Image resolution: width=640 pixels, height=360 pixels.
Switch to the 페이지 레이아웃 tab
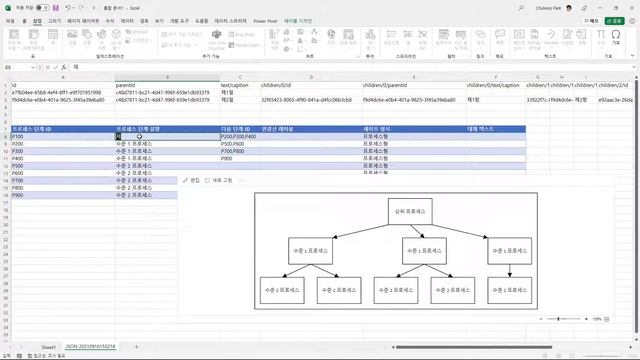[x=83, y=21]
